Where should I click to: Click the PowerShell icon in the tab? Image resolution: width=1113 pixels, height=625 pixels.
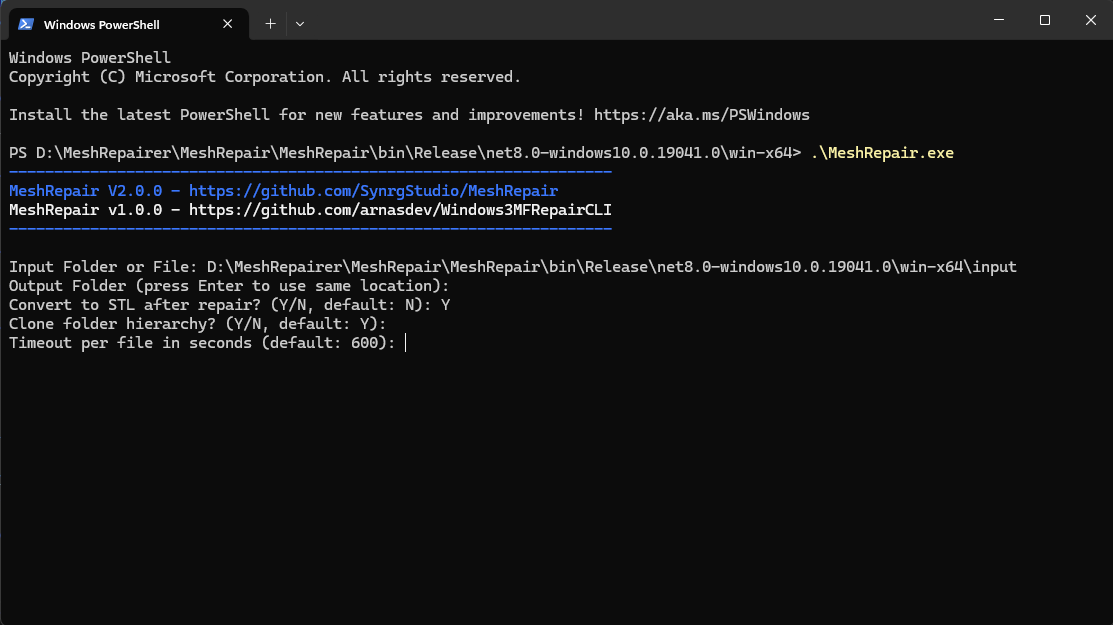(x=26, y=24)
